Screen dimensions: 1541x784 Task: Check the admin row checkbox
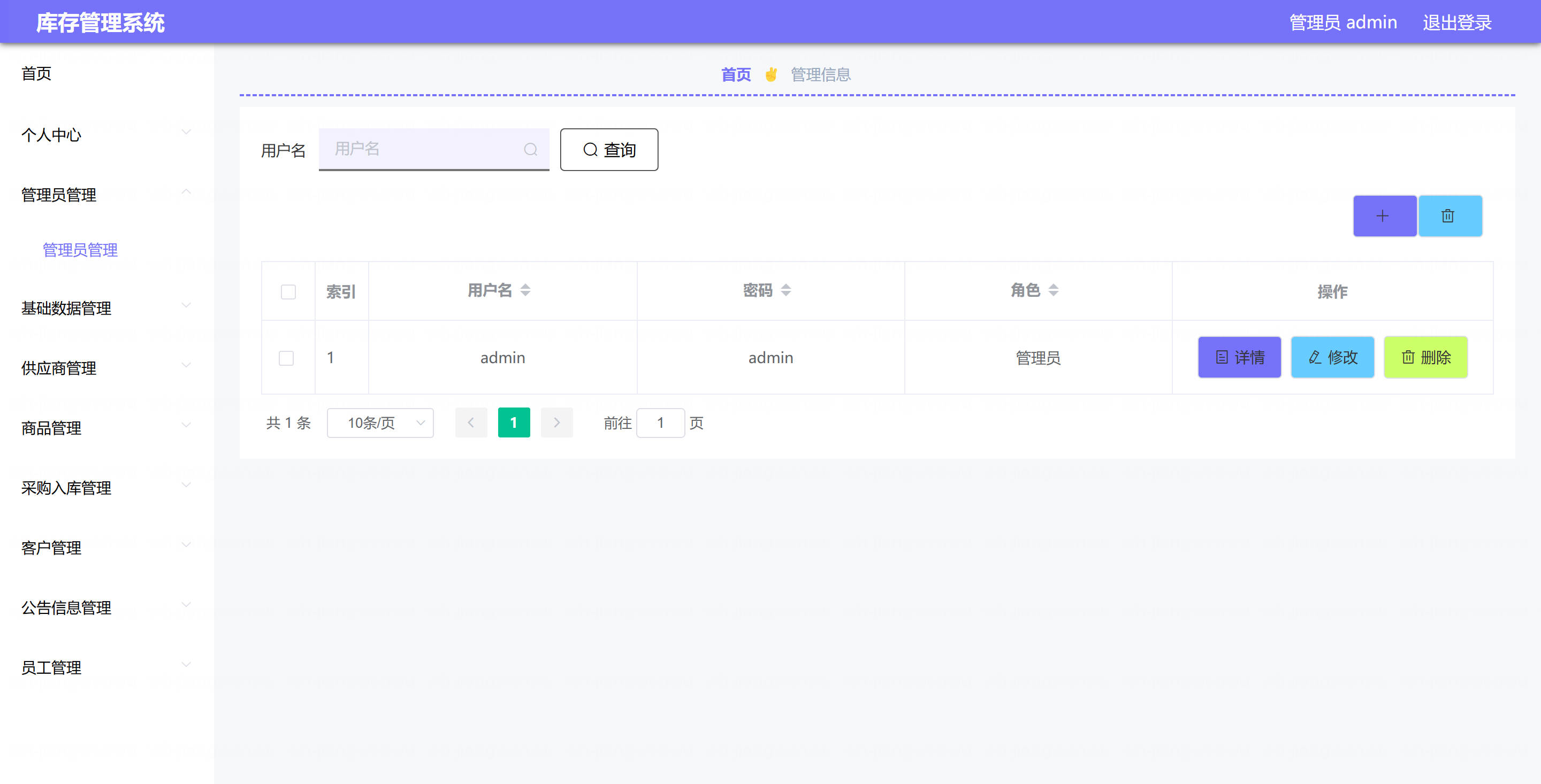(x=287, y=358)
